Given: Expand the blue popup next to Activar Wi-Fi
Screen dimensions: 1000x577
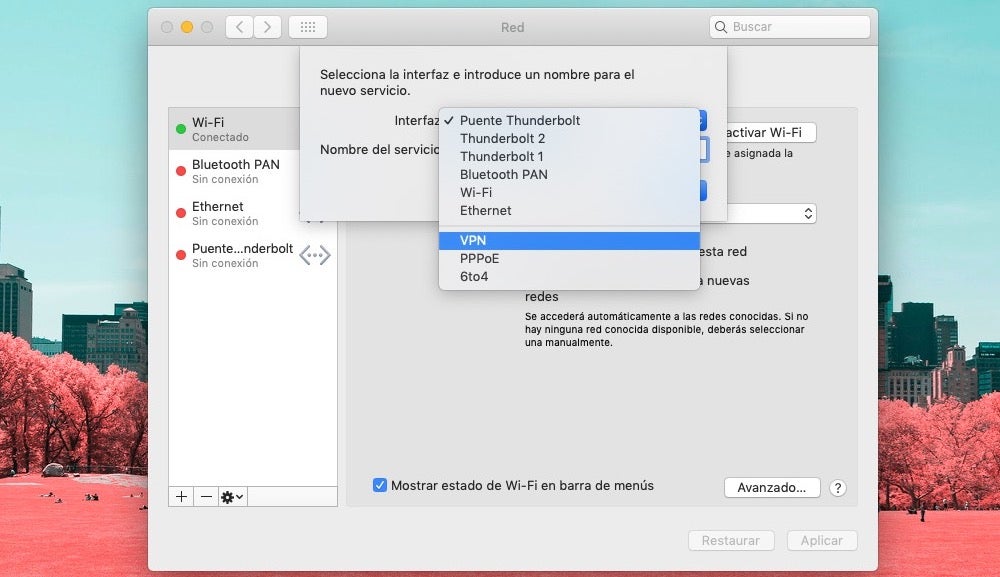Looking at the screenshot, I should point(703,119).
